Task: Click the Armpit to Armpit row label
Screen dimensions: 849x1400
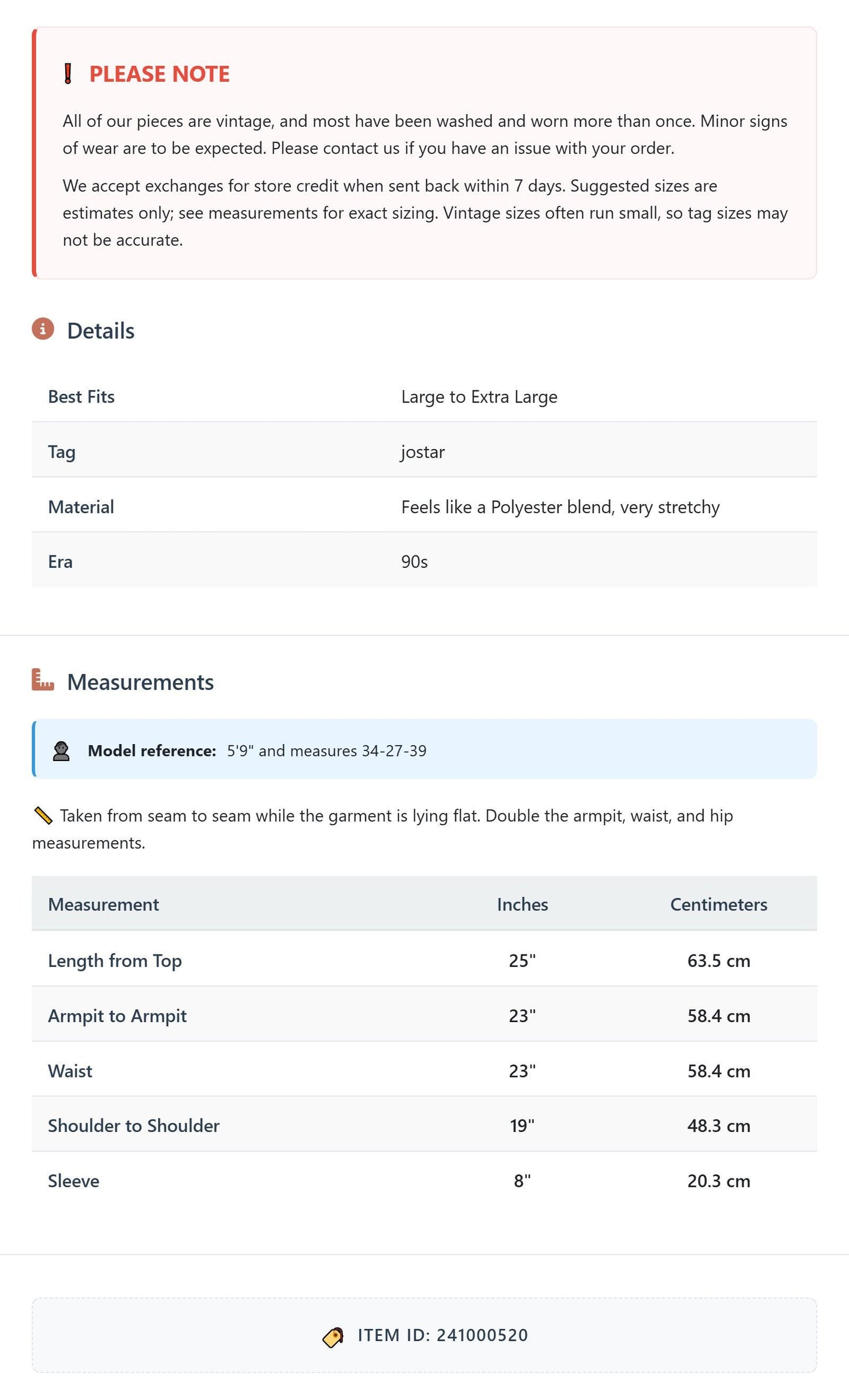Action: tap(117, 1016)
